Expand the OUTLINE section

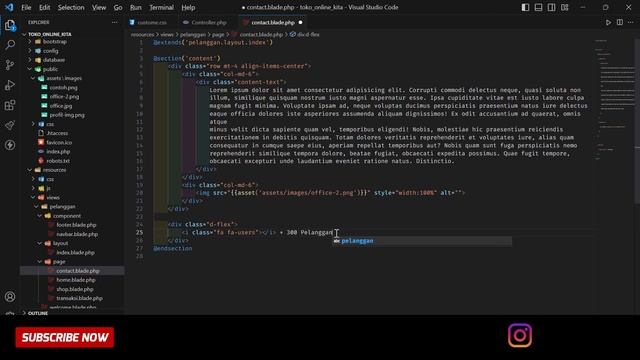click(x=38, y=313)
